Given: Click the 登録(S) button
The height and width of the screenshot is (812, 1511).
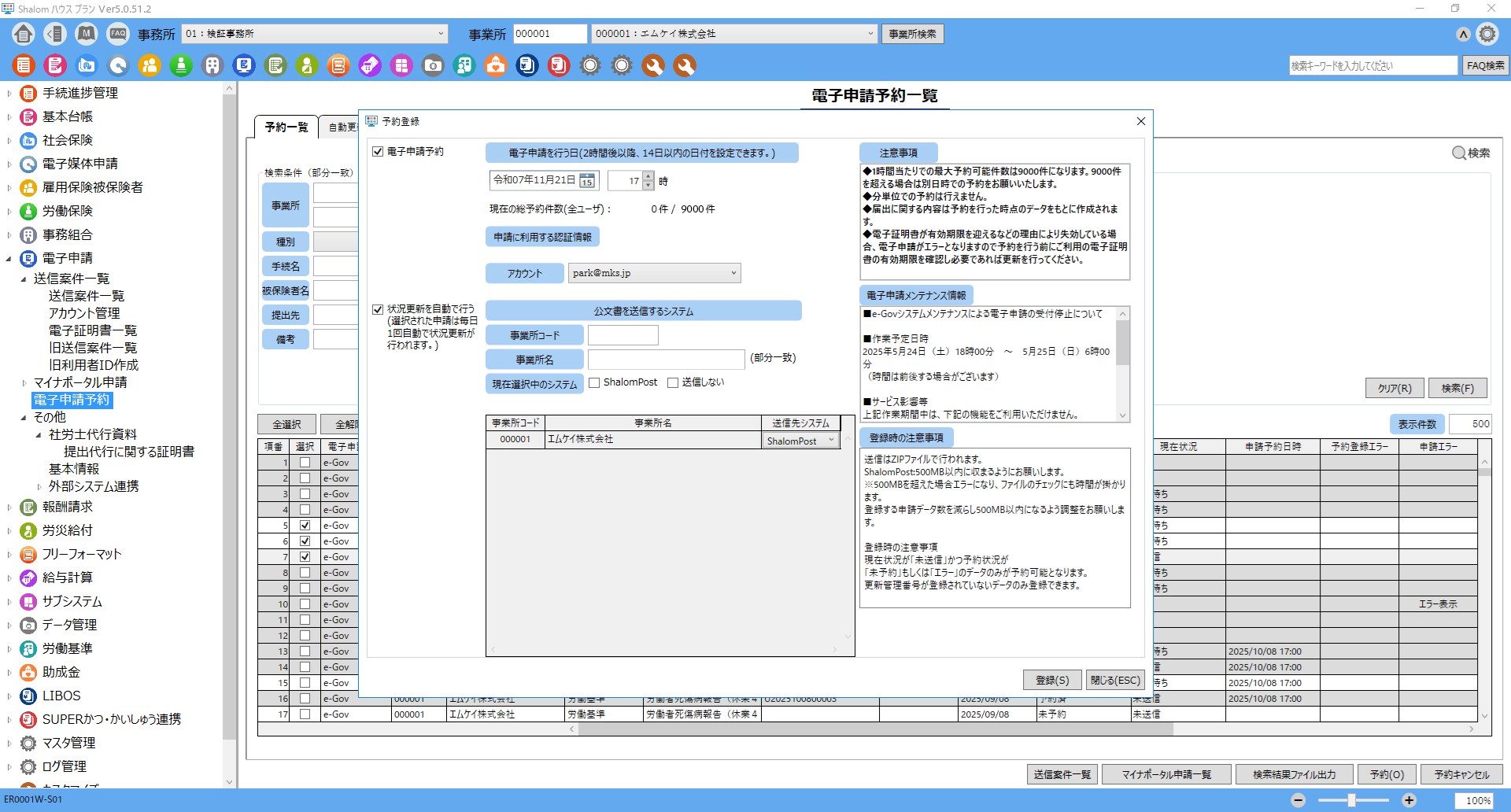Looking at the screenshot, I should pos(1051,680).
